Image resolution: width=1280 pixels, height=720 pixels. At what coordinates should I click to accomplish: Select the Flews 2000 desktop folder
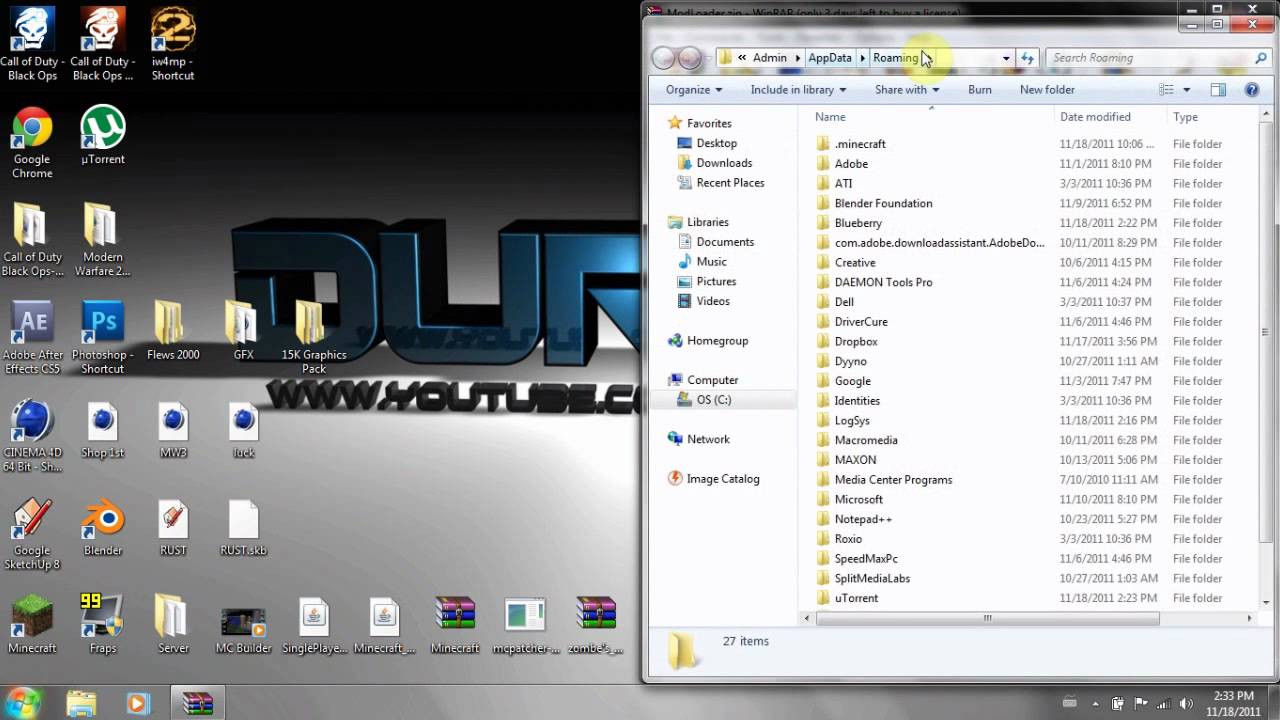(x=173, y=332)
